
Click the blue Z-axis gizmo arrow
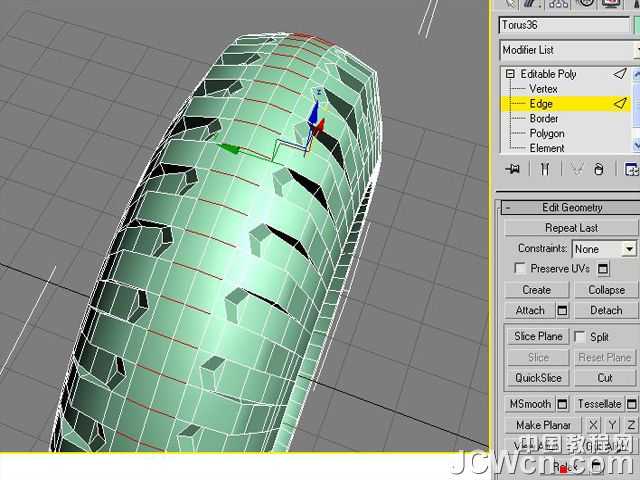pos(313,113)
